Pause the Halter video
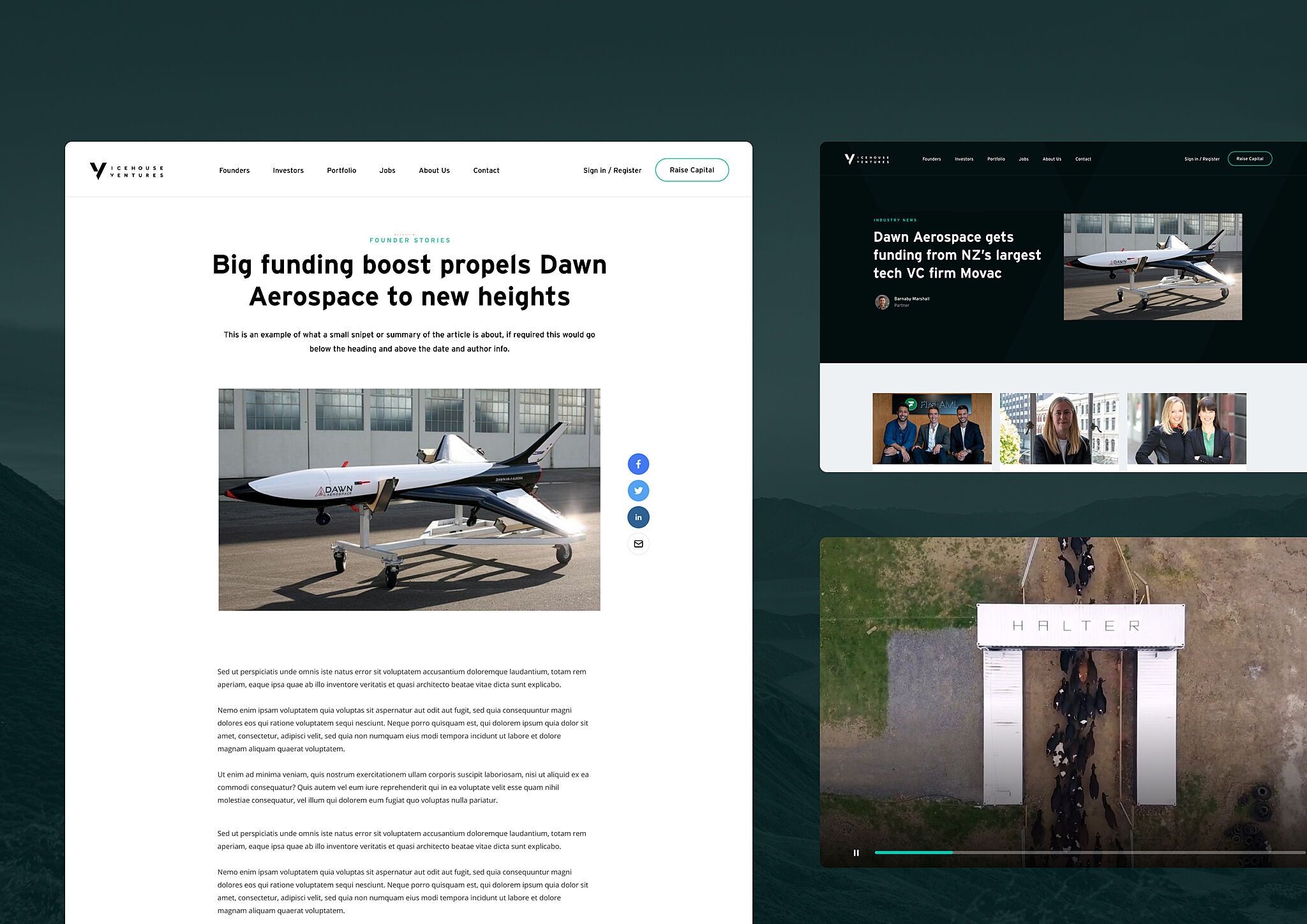The width and height of the screenshot is (1307, 924). point(856,853)
